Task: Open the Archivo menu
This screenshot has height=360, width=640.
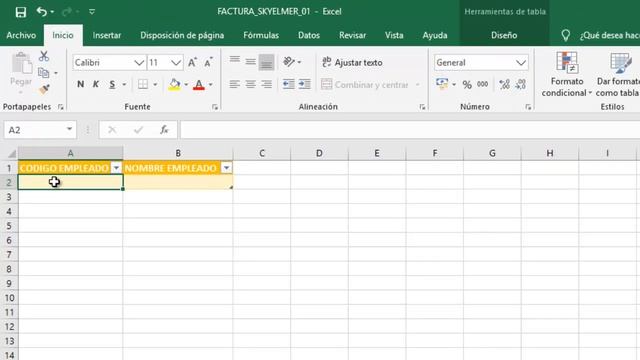Action: click(21, 35)
